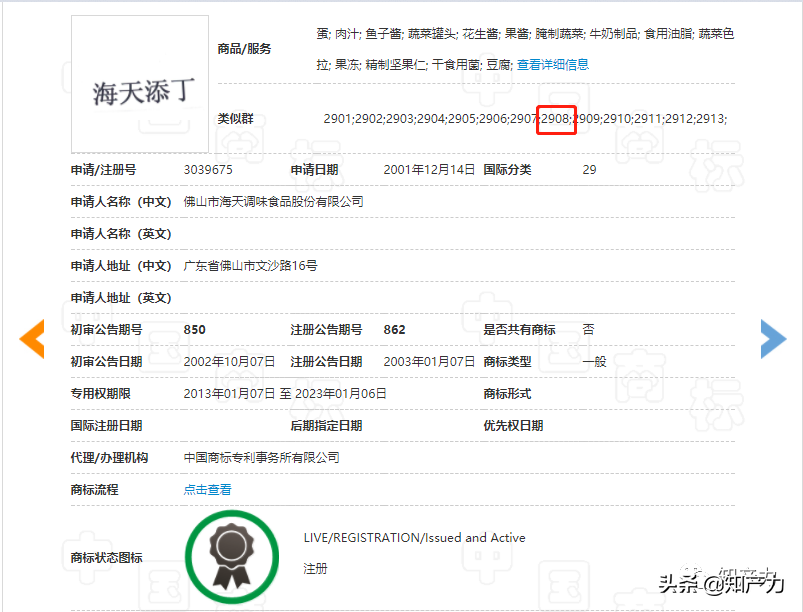Click the 商标形式 label
Screen dimensions: 803x612
[x=508, y=393]
